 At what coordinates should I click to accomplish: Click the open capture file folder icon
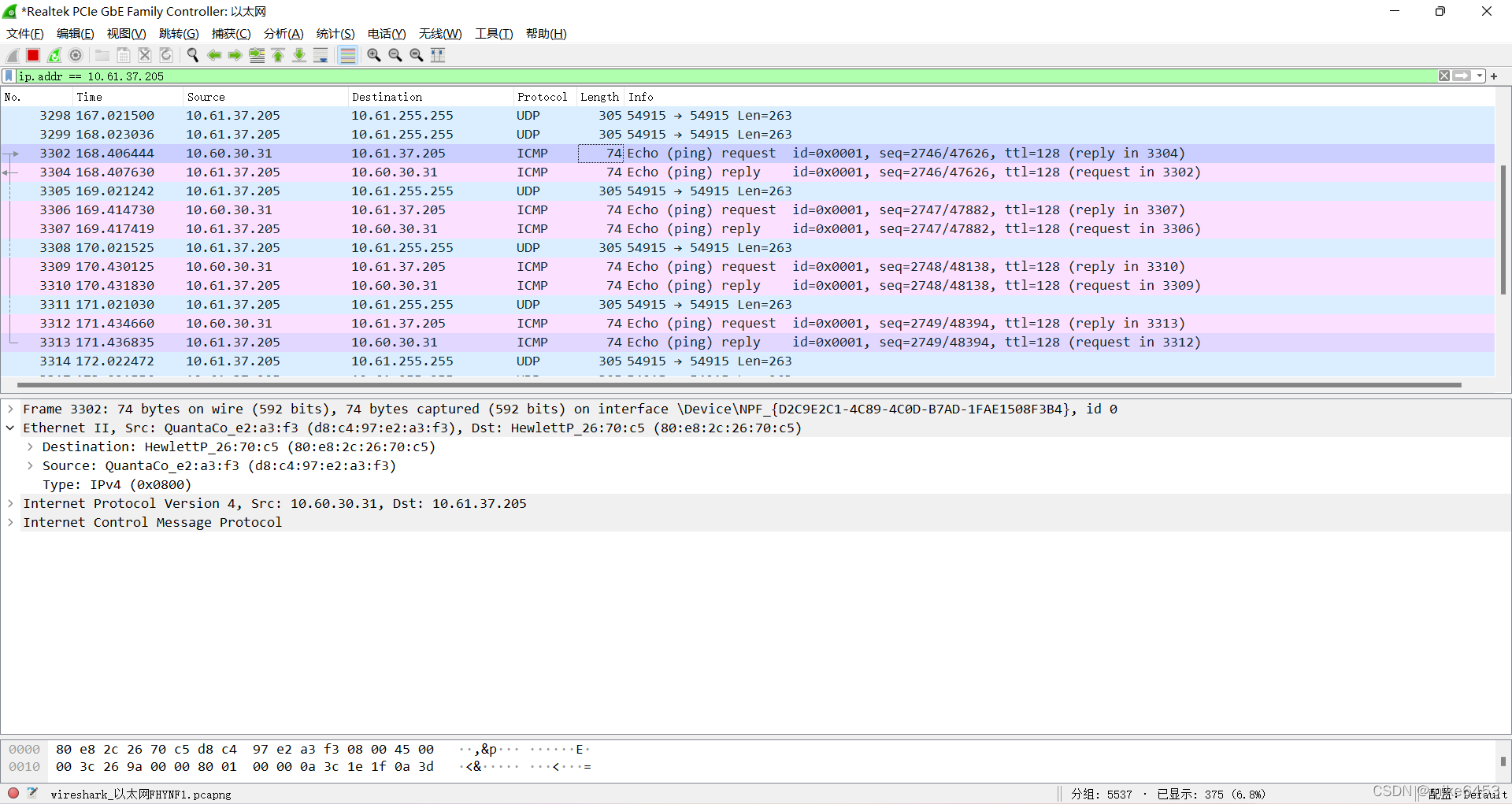[x=102, y=55]
